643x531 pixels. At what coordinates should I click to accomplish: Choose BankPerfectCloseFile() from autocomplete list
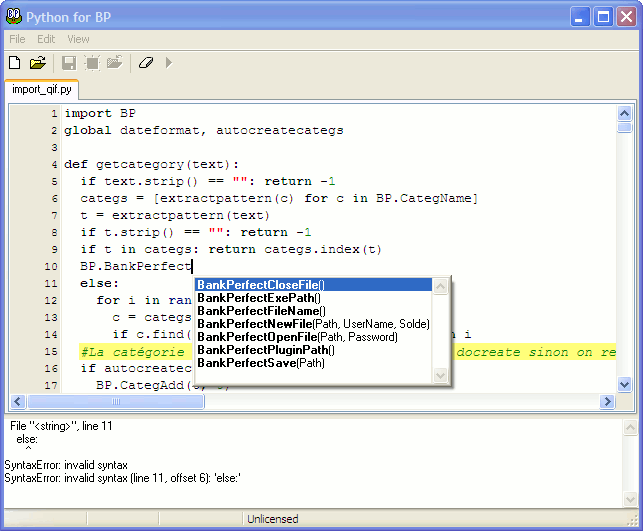coord(314,285)
